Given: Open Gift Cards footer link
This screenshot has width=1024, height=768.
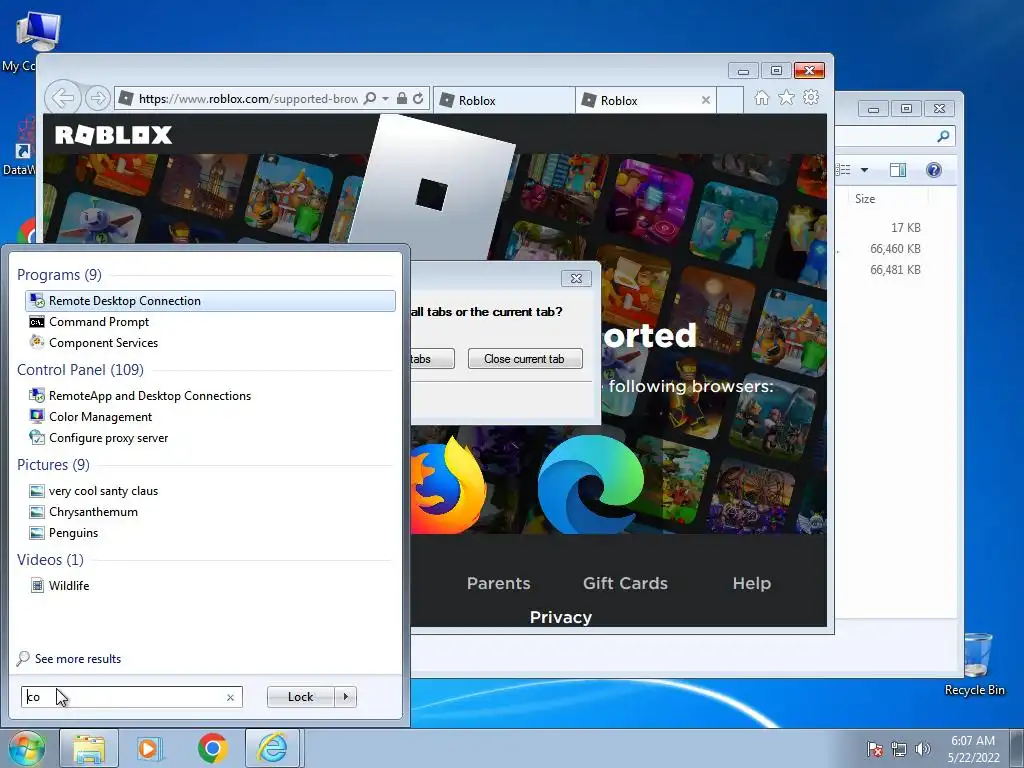Looking at the screenshot, I should [625, 583].
